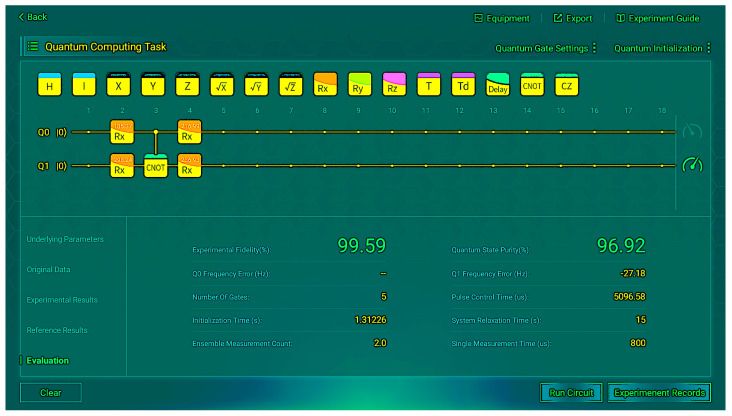Select the Hadamard H gate tile
This screenshot has width=732, height=416.
[49, 85]
